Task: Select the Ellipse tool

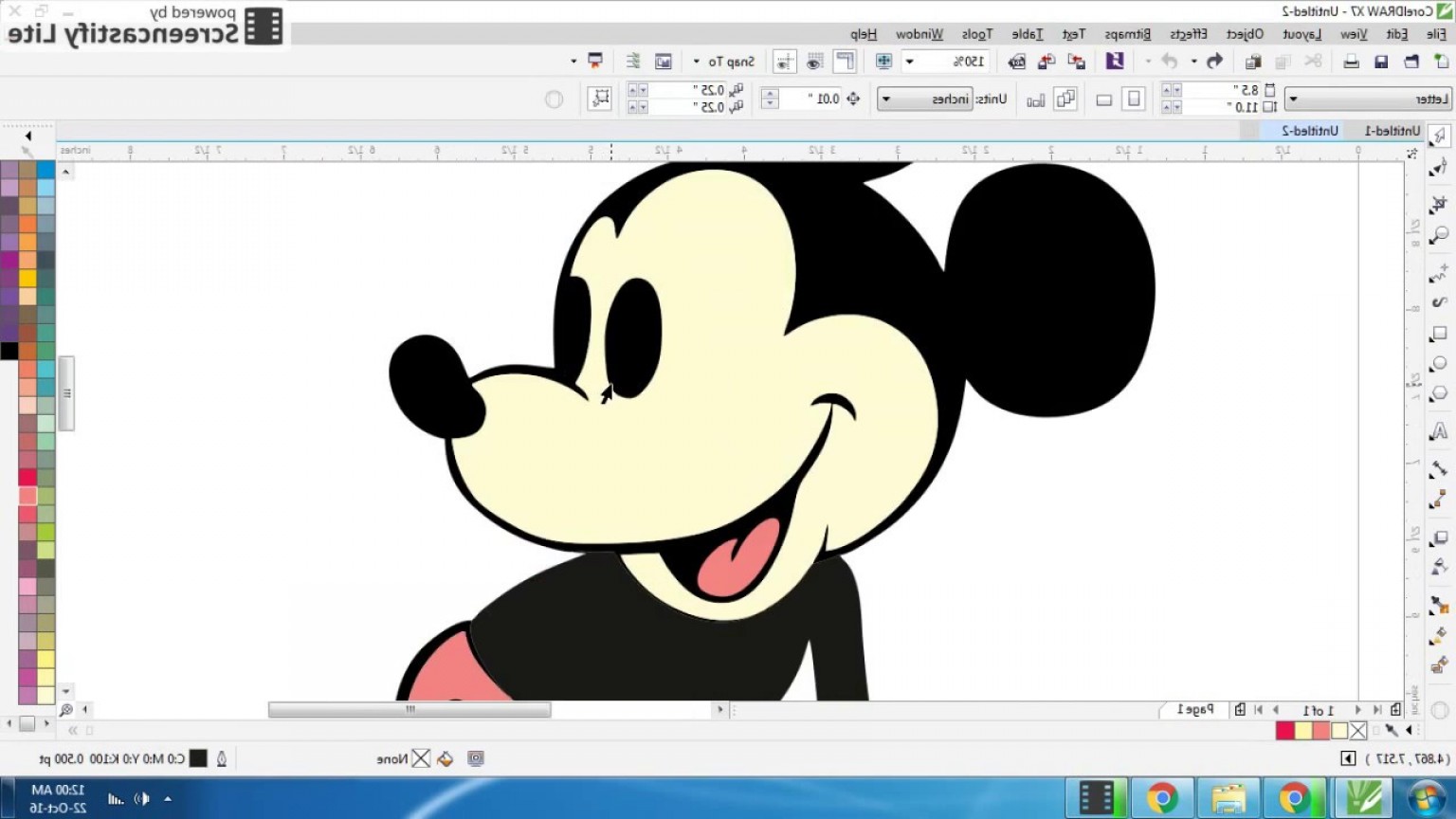Action: (x=1439, y=364)
